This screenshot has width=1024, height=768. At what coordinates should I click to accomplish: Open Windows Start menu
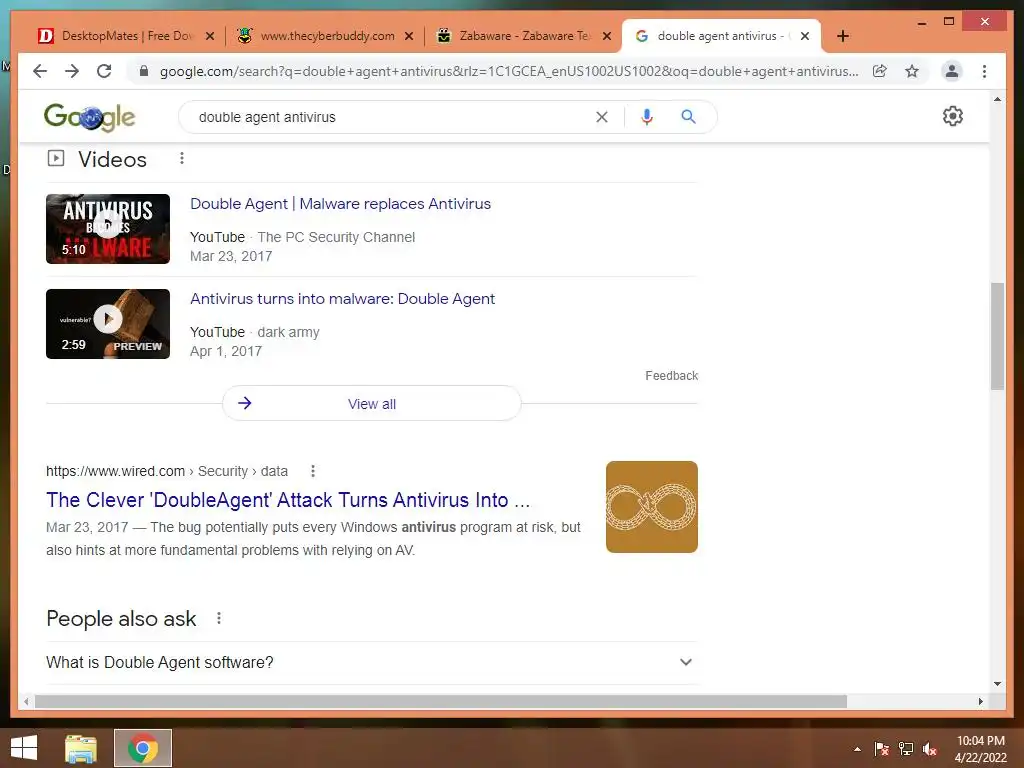coord(24,748)
